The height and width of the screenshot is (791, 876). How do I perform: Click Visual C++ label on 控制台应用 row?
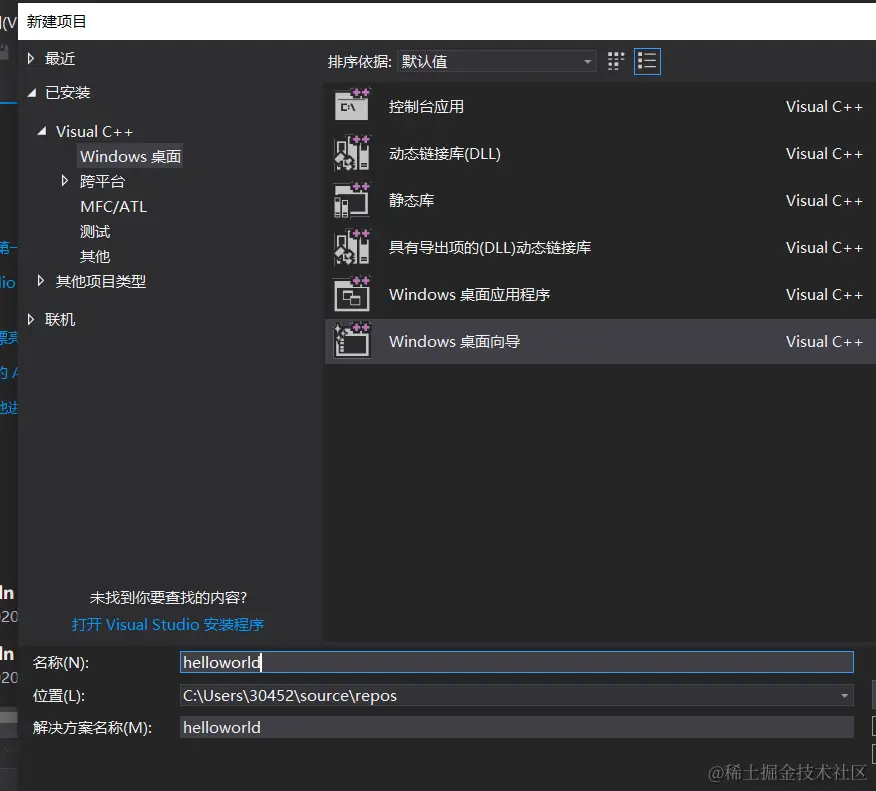pos(824,107)
